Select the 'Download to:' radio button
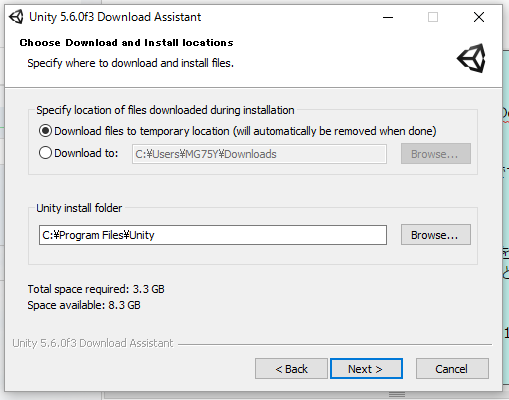The image size is (509, 400). click(x=45, y=153)
